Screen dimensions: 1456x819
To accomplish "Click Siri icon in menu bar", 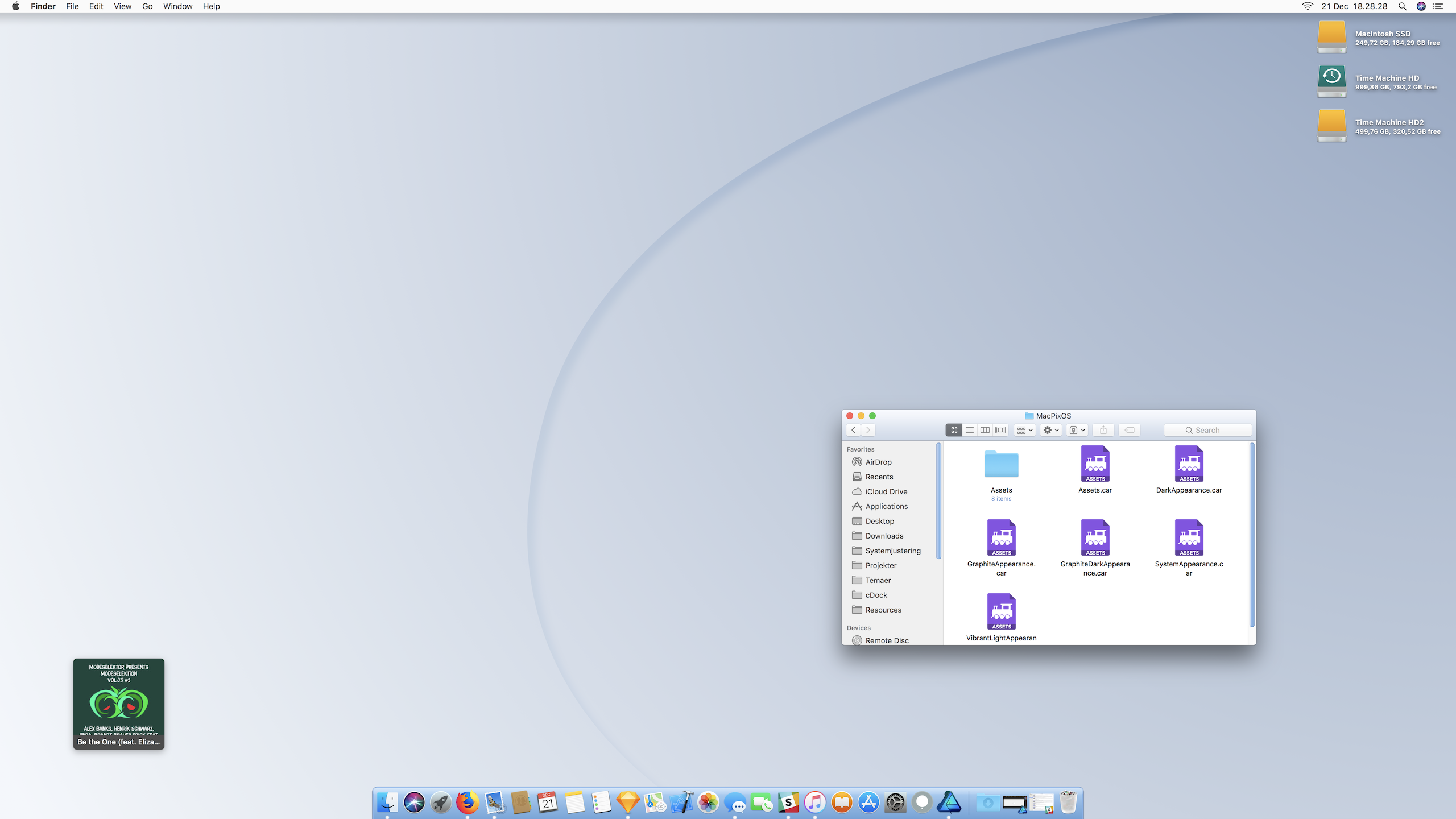I will (1421, 6).
